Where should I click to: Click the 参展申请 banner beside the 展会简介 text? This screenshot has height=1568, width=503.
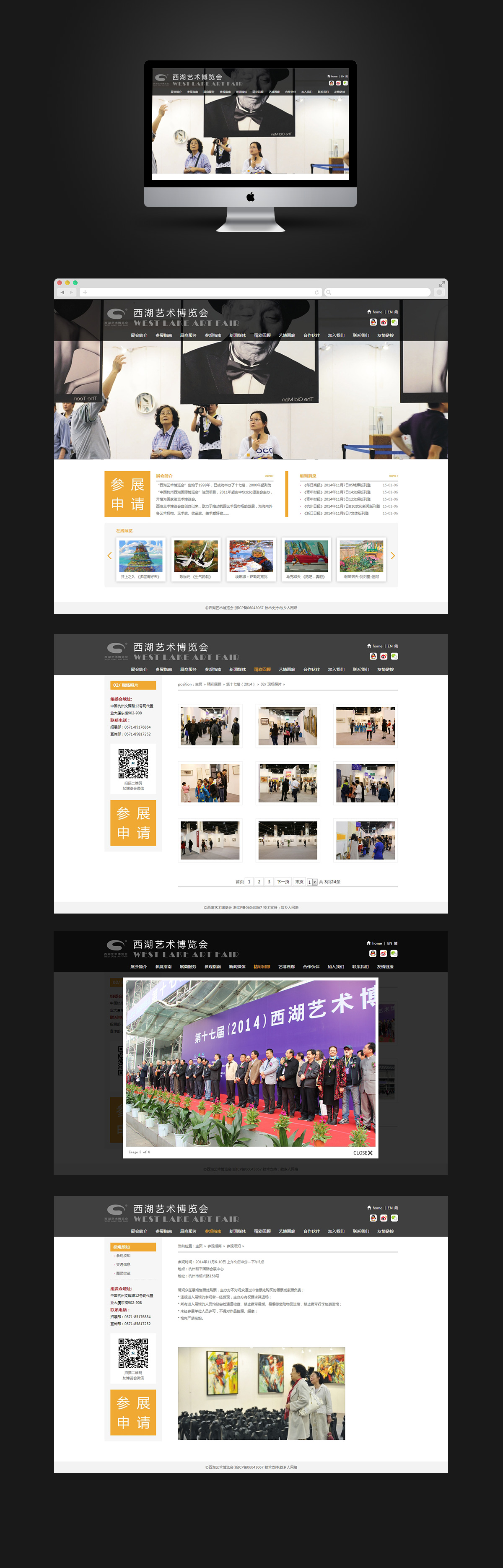click(128, 494)
